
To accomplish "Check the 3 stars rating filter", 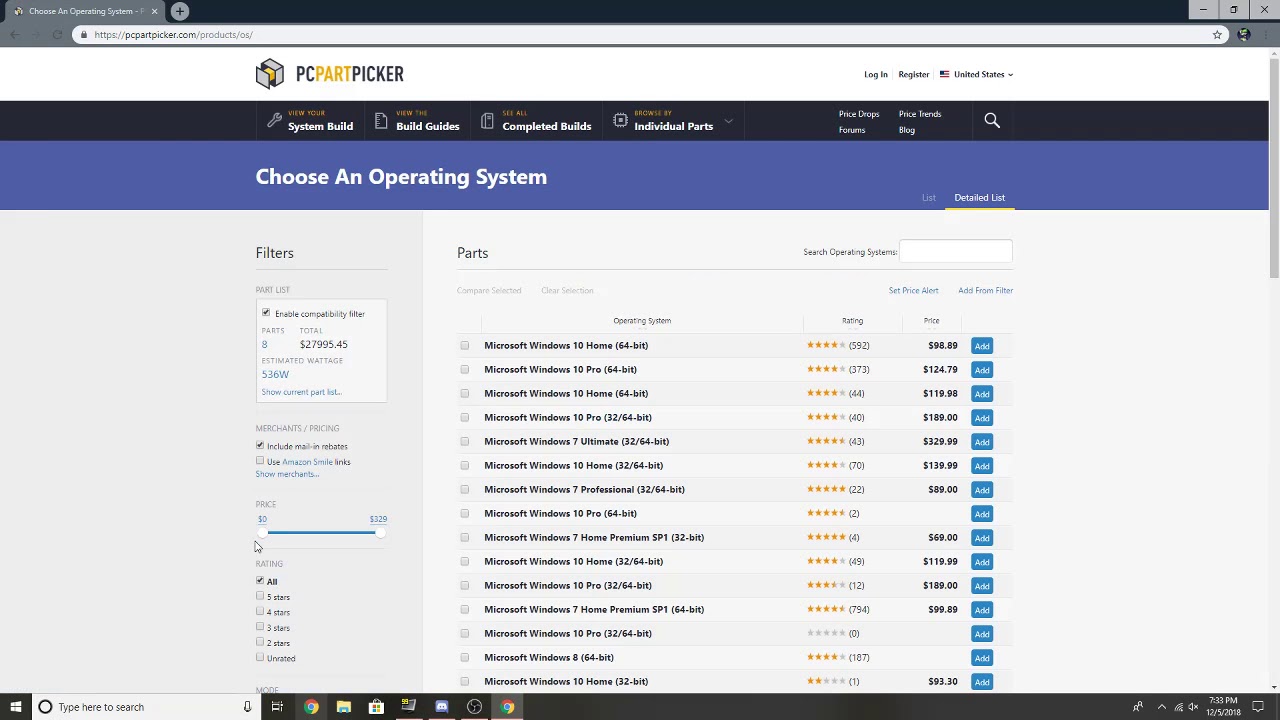I will [260, 627].
